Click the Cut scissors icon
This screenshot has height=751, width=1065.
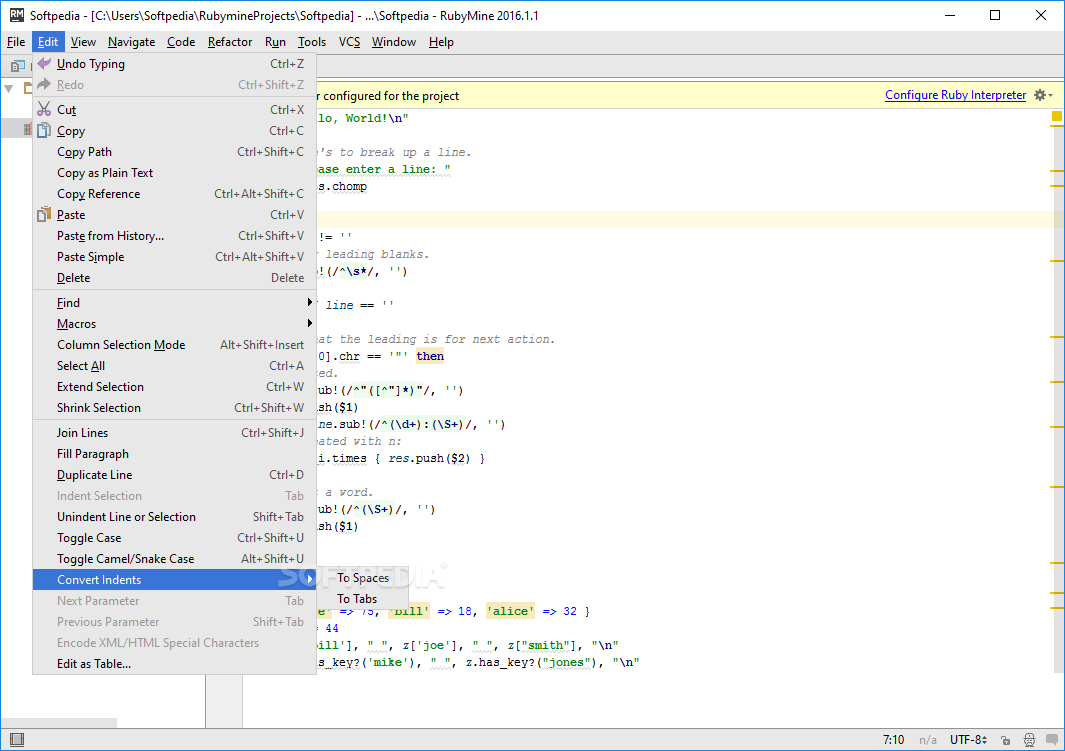pyautogui.click(x=44, y=109)
